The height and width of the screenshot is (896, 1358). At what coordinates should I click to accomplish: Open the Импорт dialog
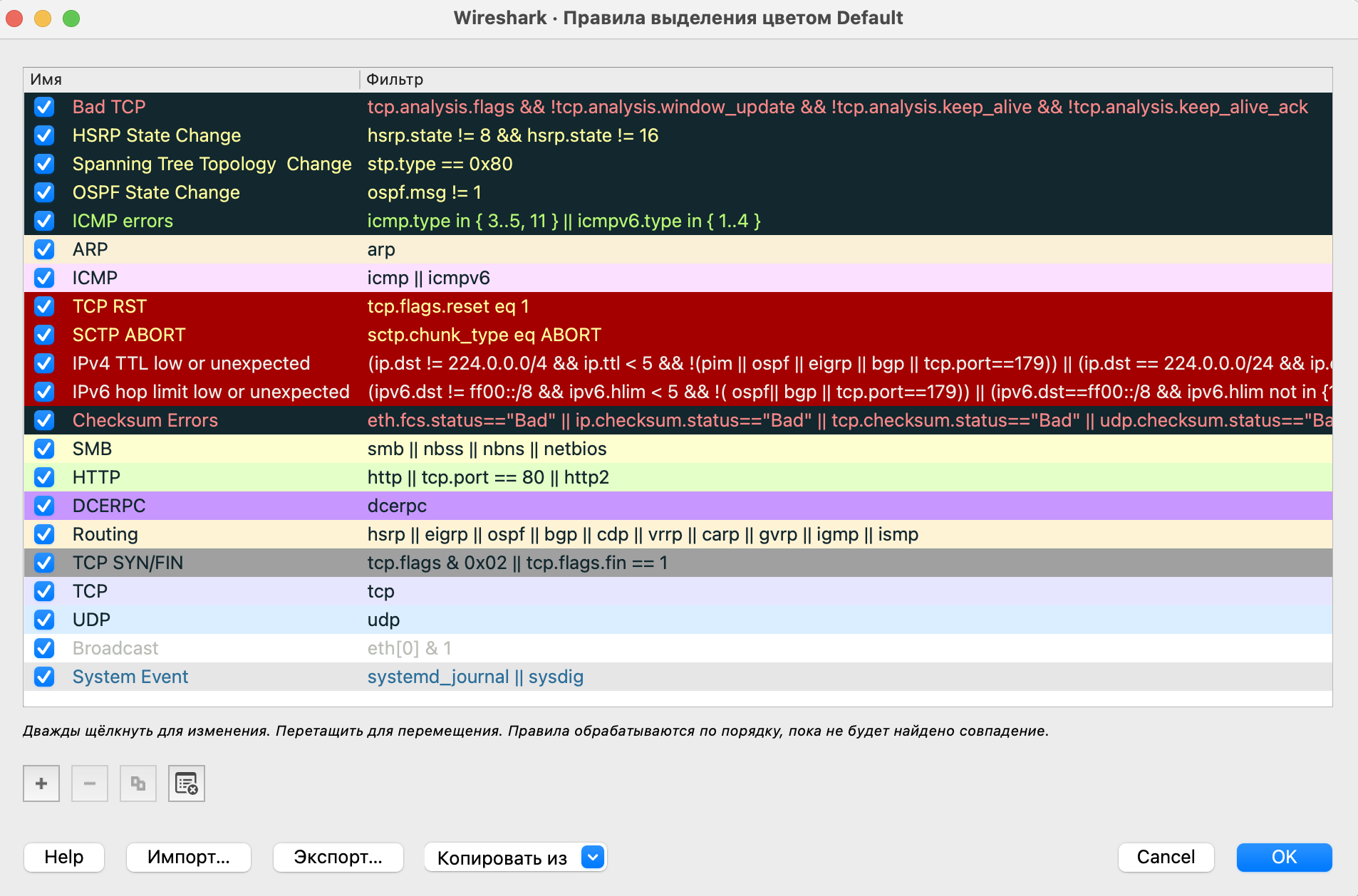(x=188, y=858)
